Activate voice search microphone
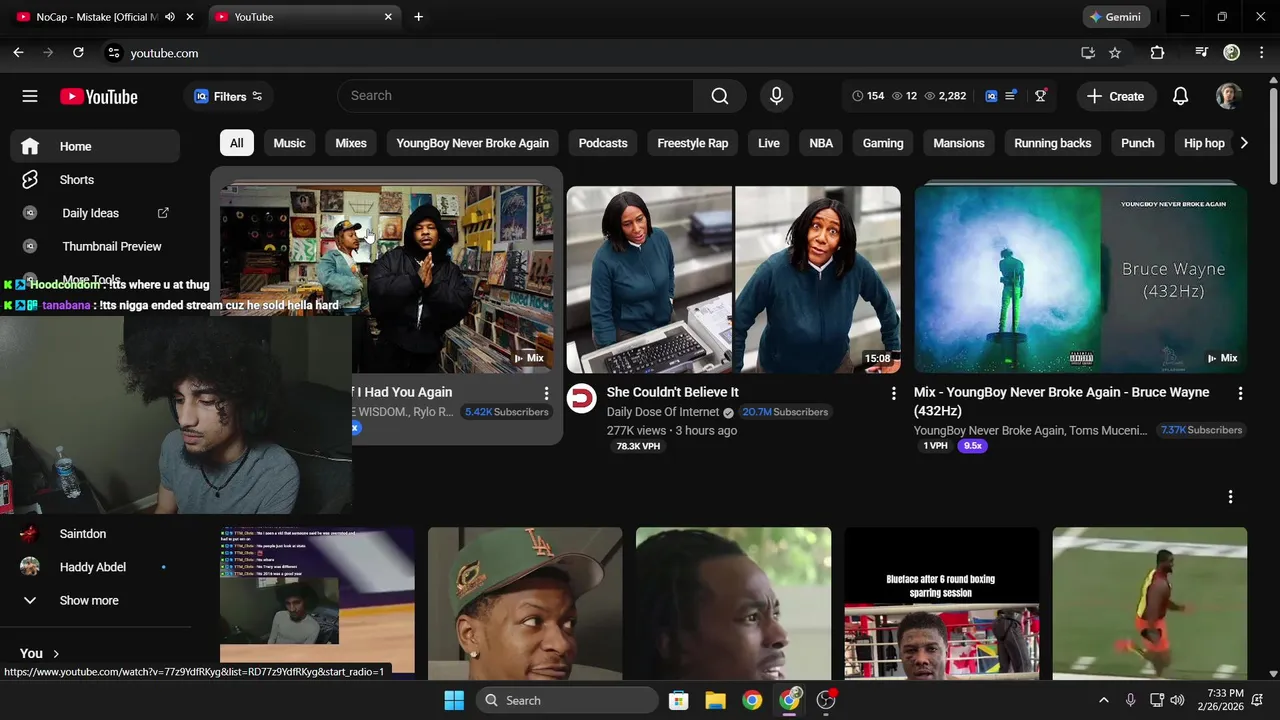Viewport: 1280px width, 720px height. click(x=776, y=96)
